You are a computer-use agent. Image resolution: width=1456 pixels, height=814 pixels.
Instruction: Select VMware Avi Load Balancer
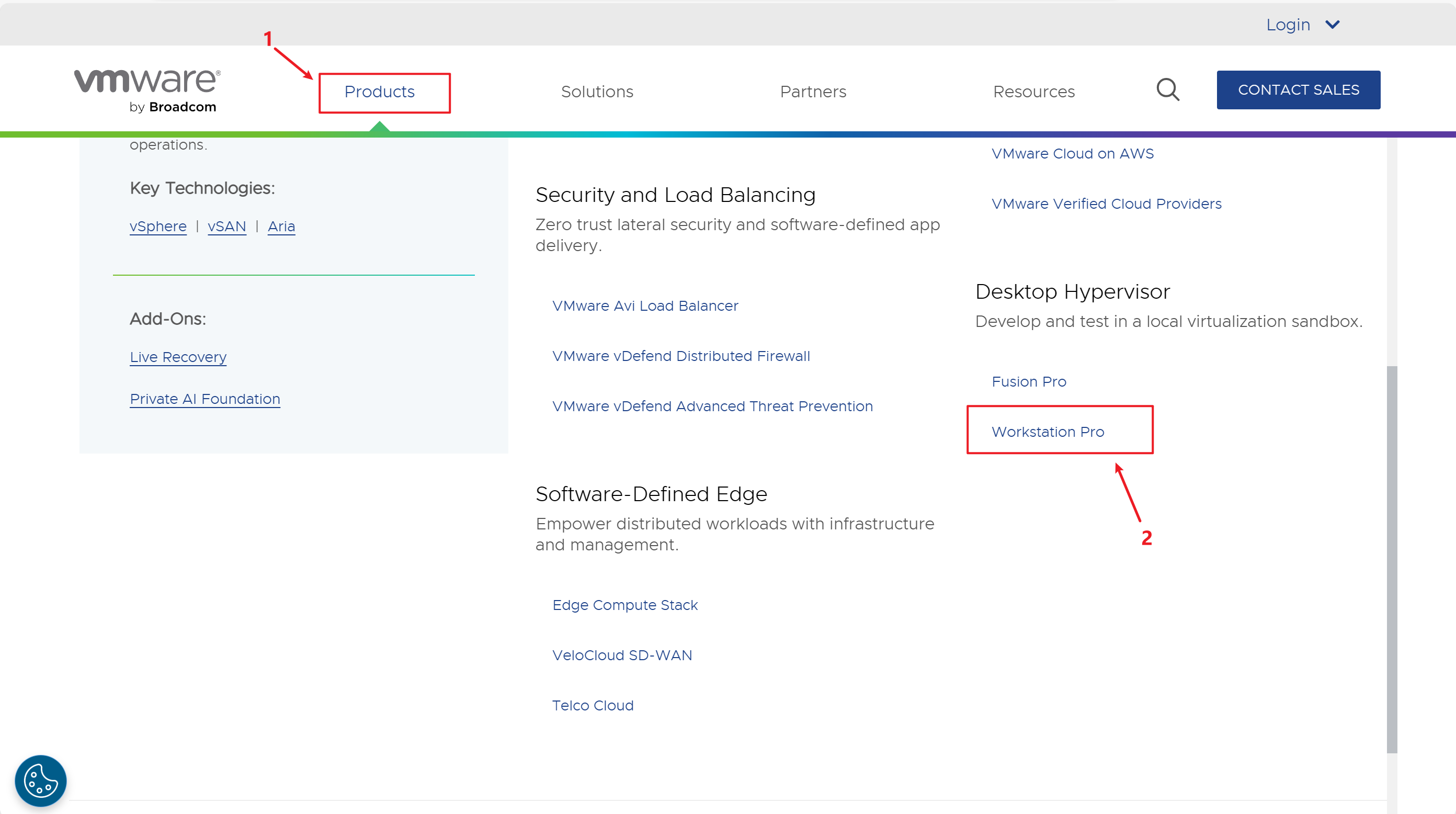click(645, 306)
